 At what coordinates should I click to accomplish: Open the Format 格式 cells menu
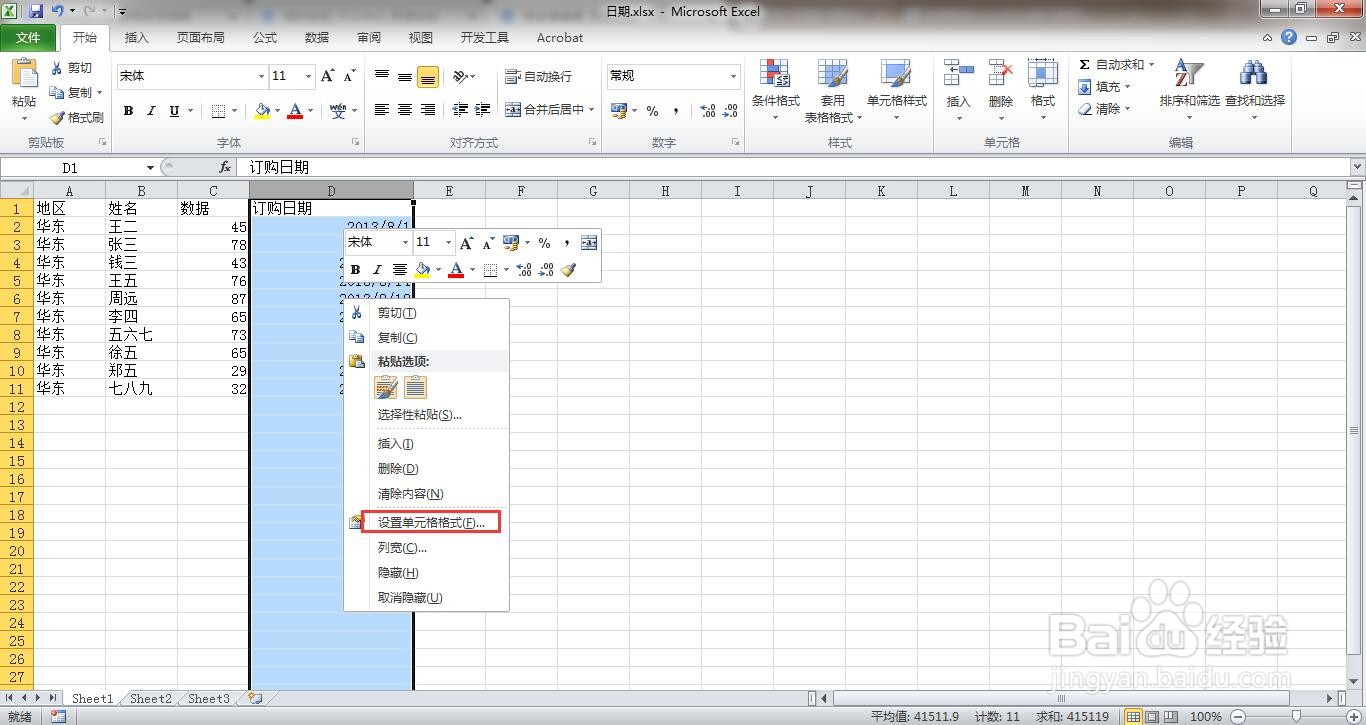(x=1043, y=90)
